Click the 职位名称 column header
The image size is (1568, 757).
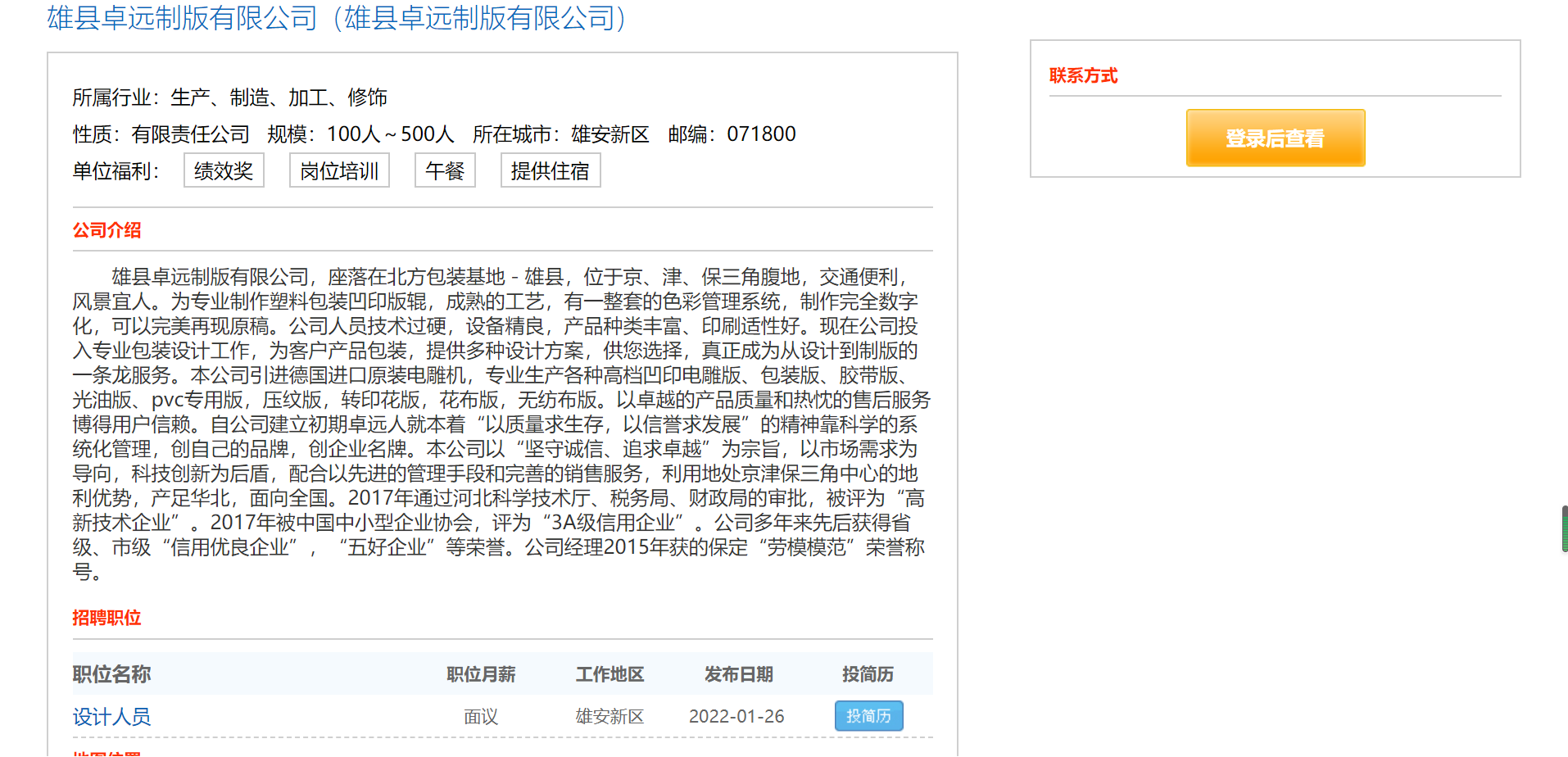pos(112,674)
